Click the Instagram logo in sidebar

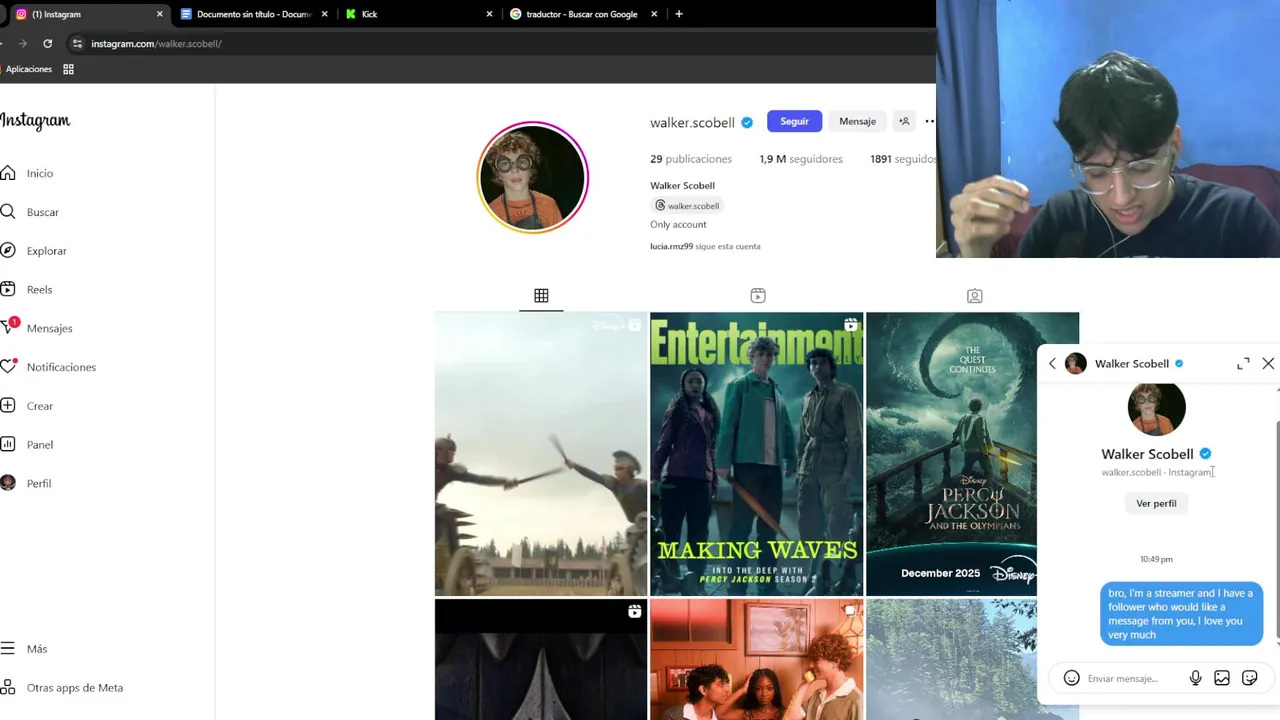pyautogui.click(x=35, y=121)
